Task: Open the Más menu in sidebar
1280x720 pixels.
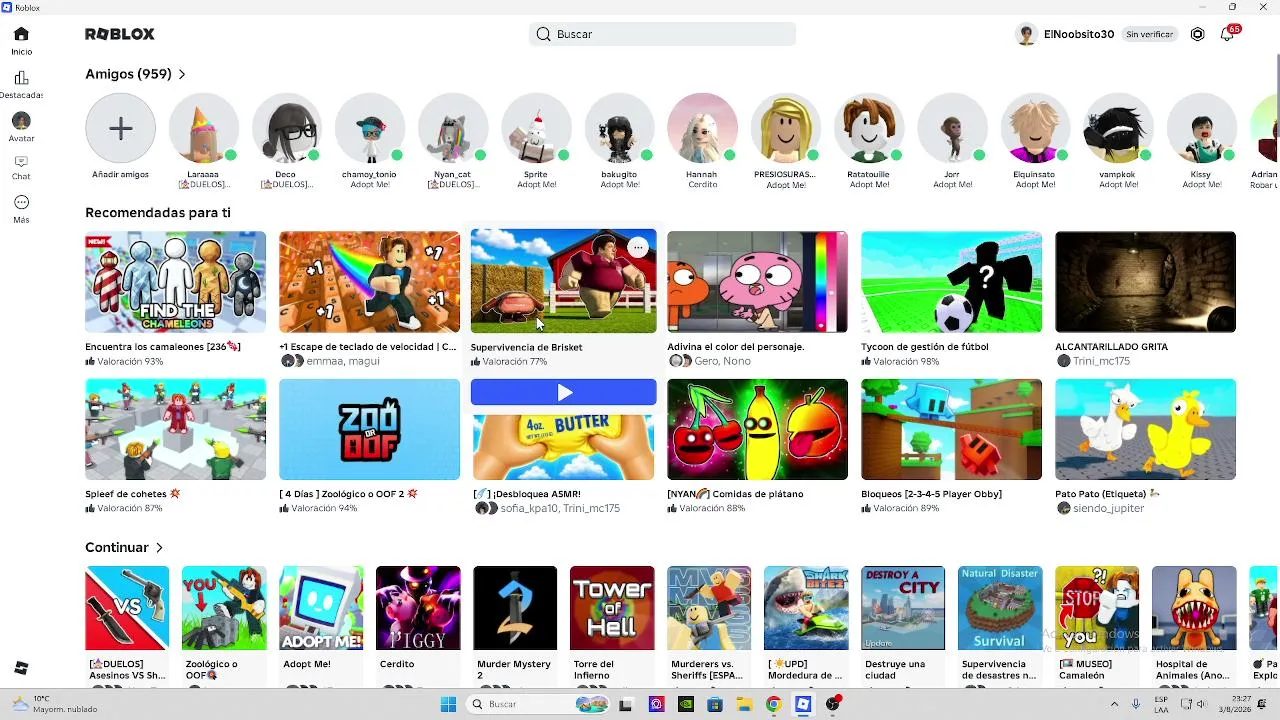Action: pos(21,209)
